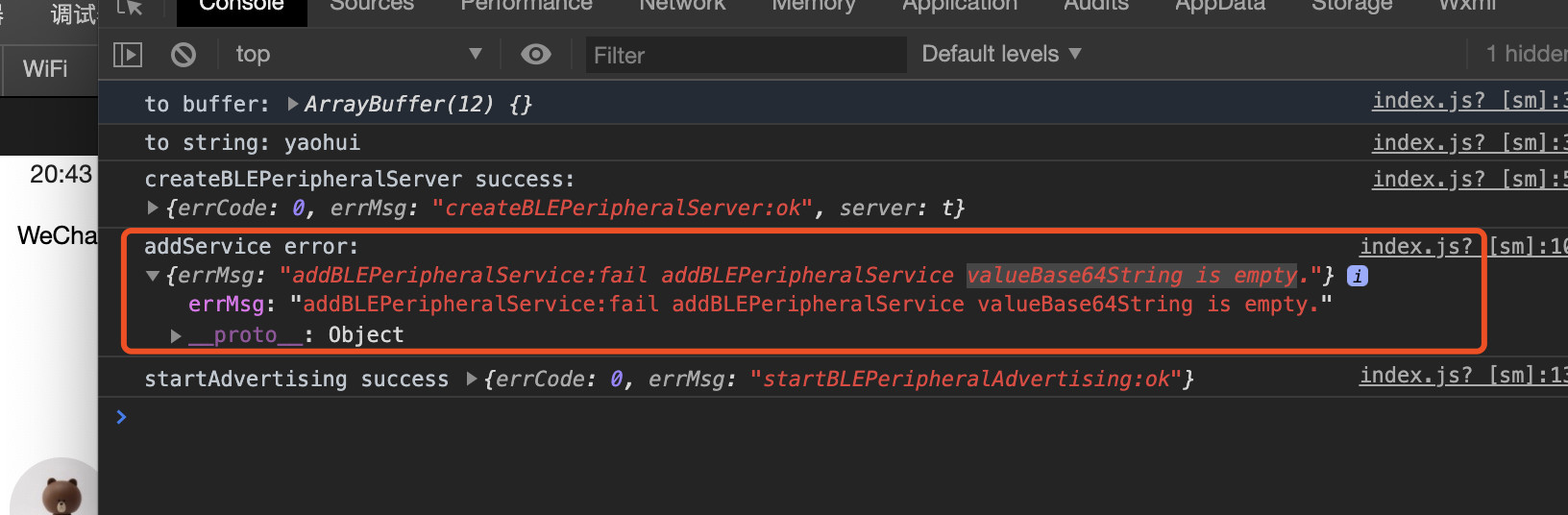1568x515 pixels.
Task: Expand the __proto__ Object entry
Action: pos(176,335)
